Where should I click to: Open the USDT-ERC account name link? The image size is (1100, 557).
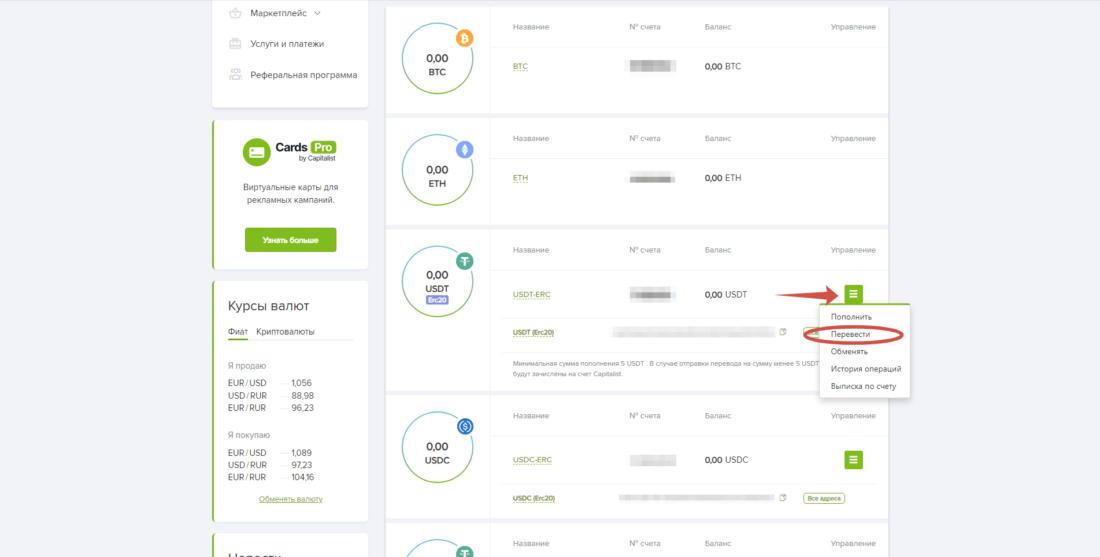[x=532, y=295]
